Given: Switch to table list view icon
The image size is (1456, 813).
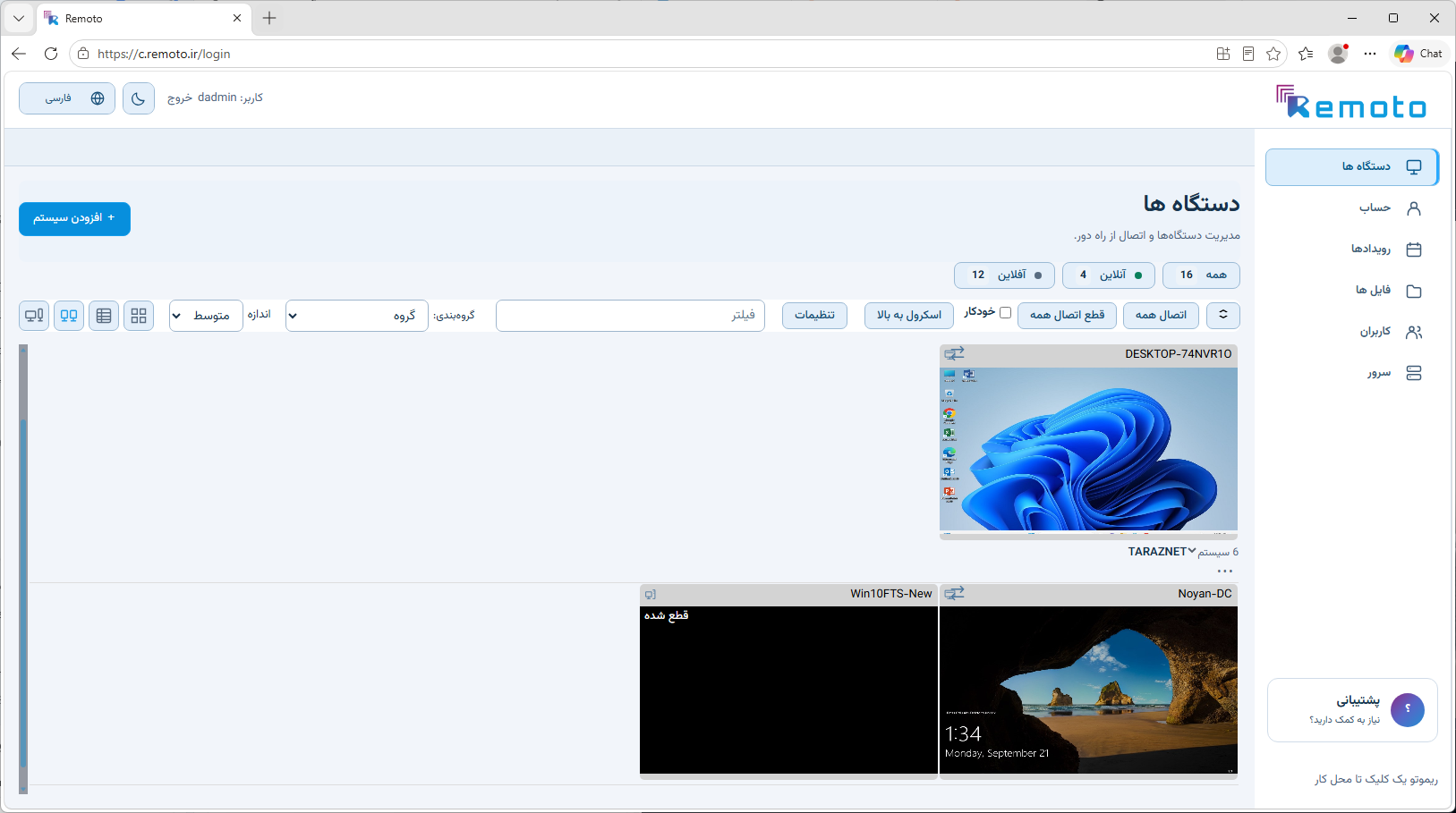Looking at the screenshot, I should [x=104, y=316].
